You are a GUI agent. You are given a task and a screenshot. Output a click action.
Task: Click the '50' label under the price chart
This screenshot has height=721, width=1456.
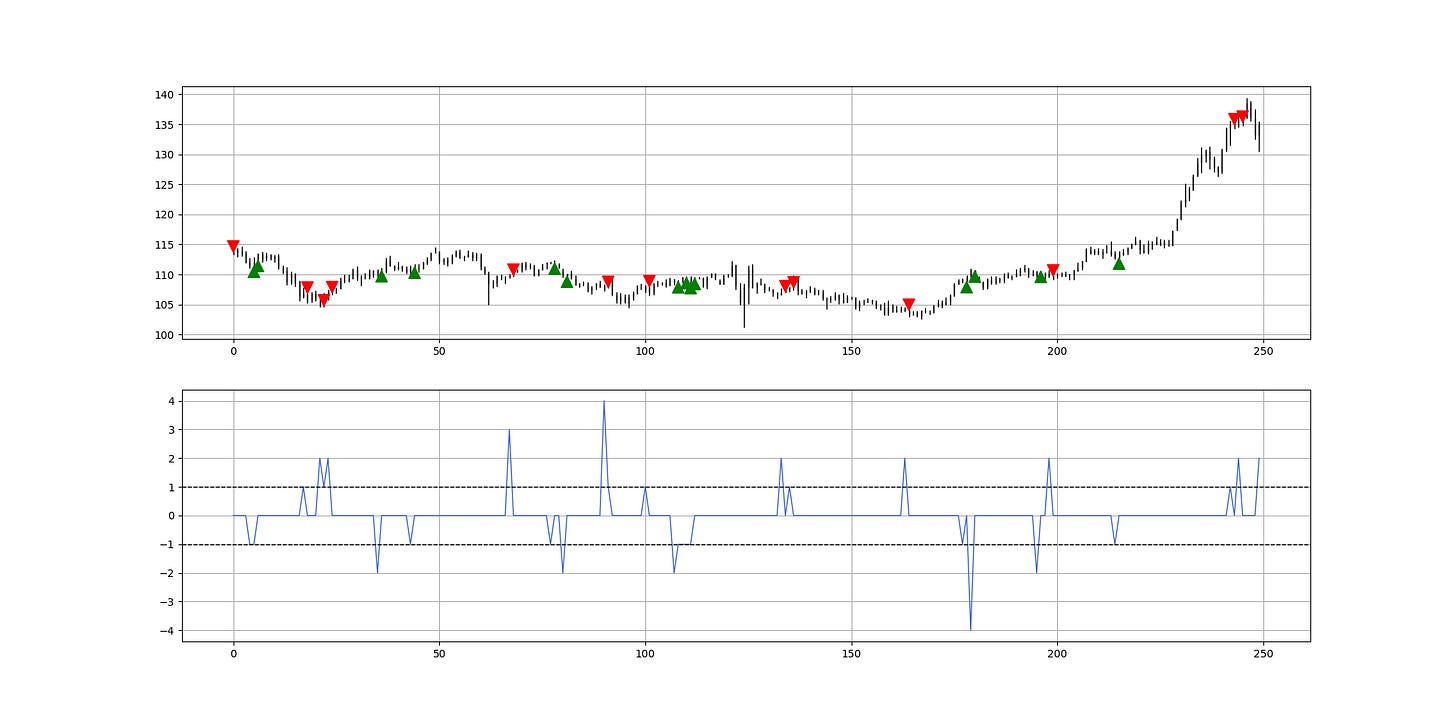[439, 352]
